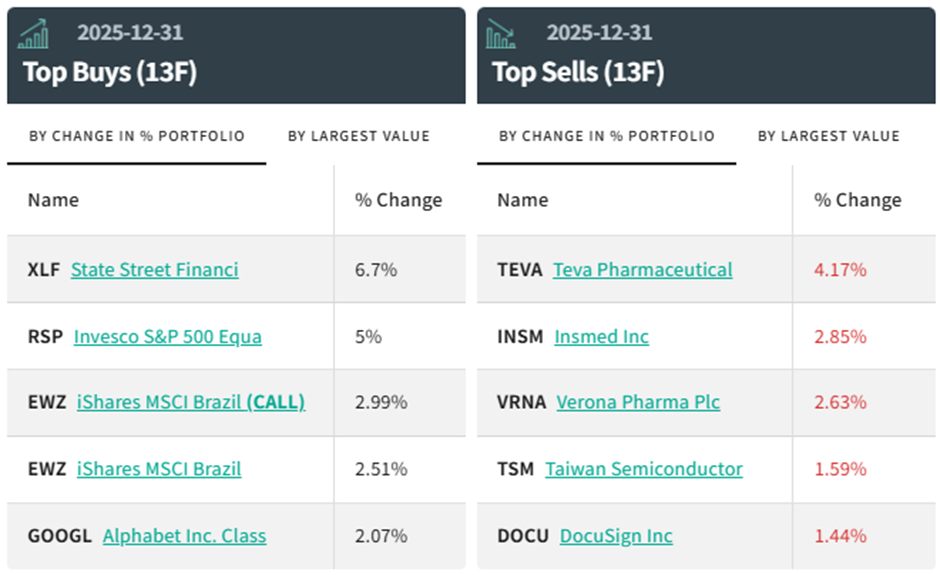Open the iShares MSCI Brazil (CALL) link
The width and height of the screenshot is (940, 575).
click(x=191, y=403)
